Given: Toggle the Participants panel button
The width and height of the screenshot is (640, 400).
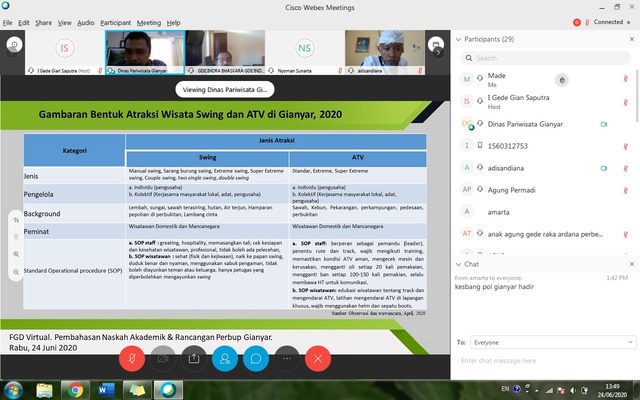Looking at the screenshot, I should pos(224,357).
